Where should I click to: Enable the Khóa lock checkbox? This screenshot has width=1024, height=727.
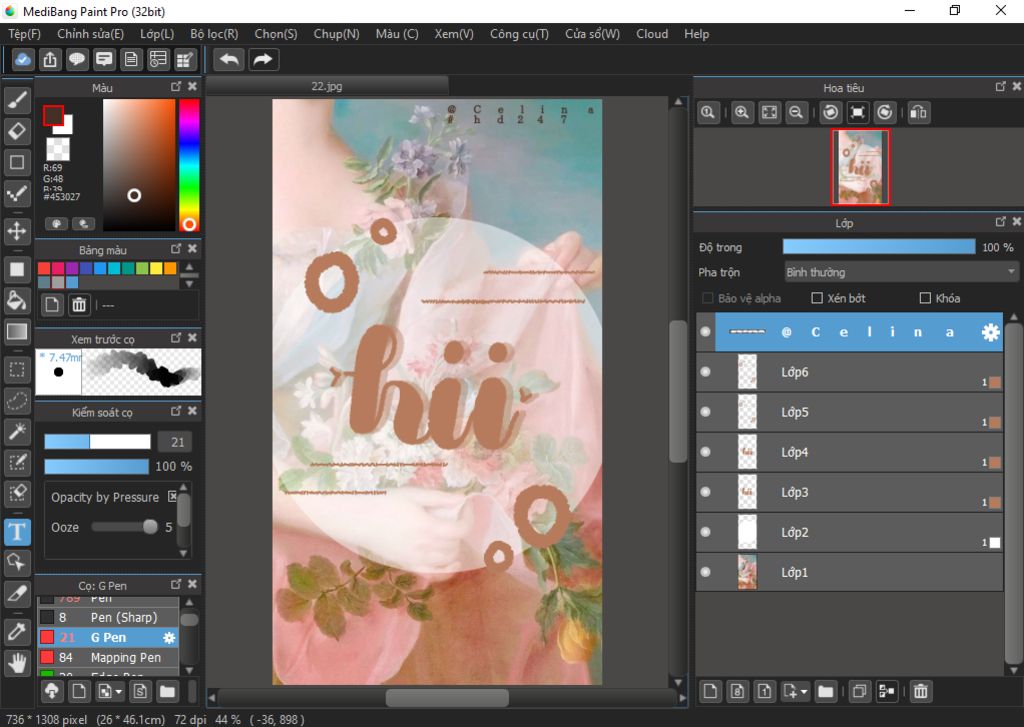coord(925,298)
